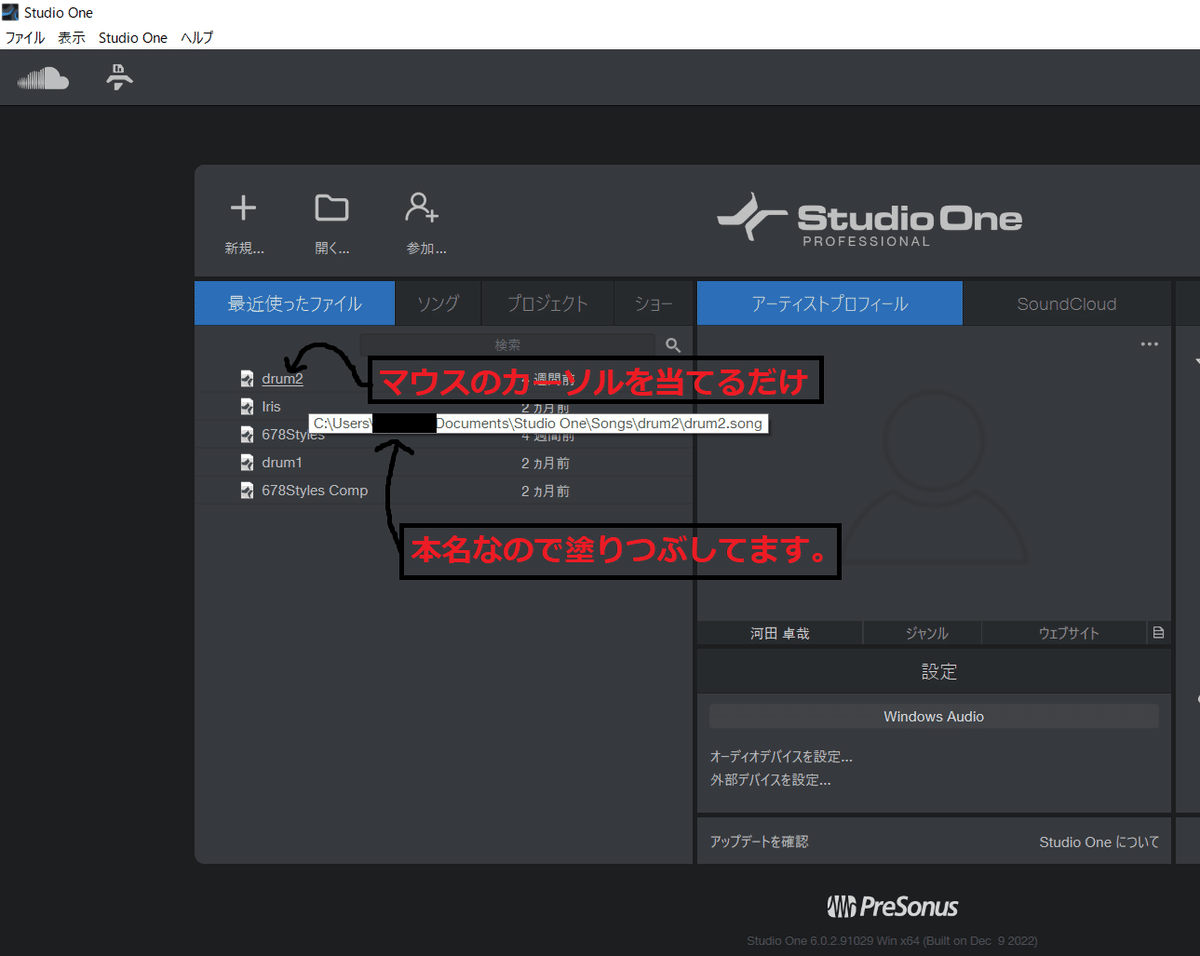This screenshot has height=956, width=1200.
Task: Click the 新規... label
Action: [244, 249]
